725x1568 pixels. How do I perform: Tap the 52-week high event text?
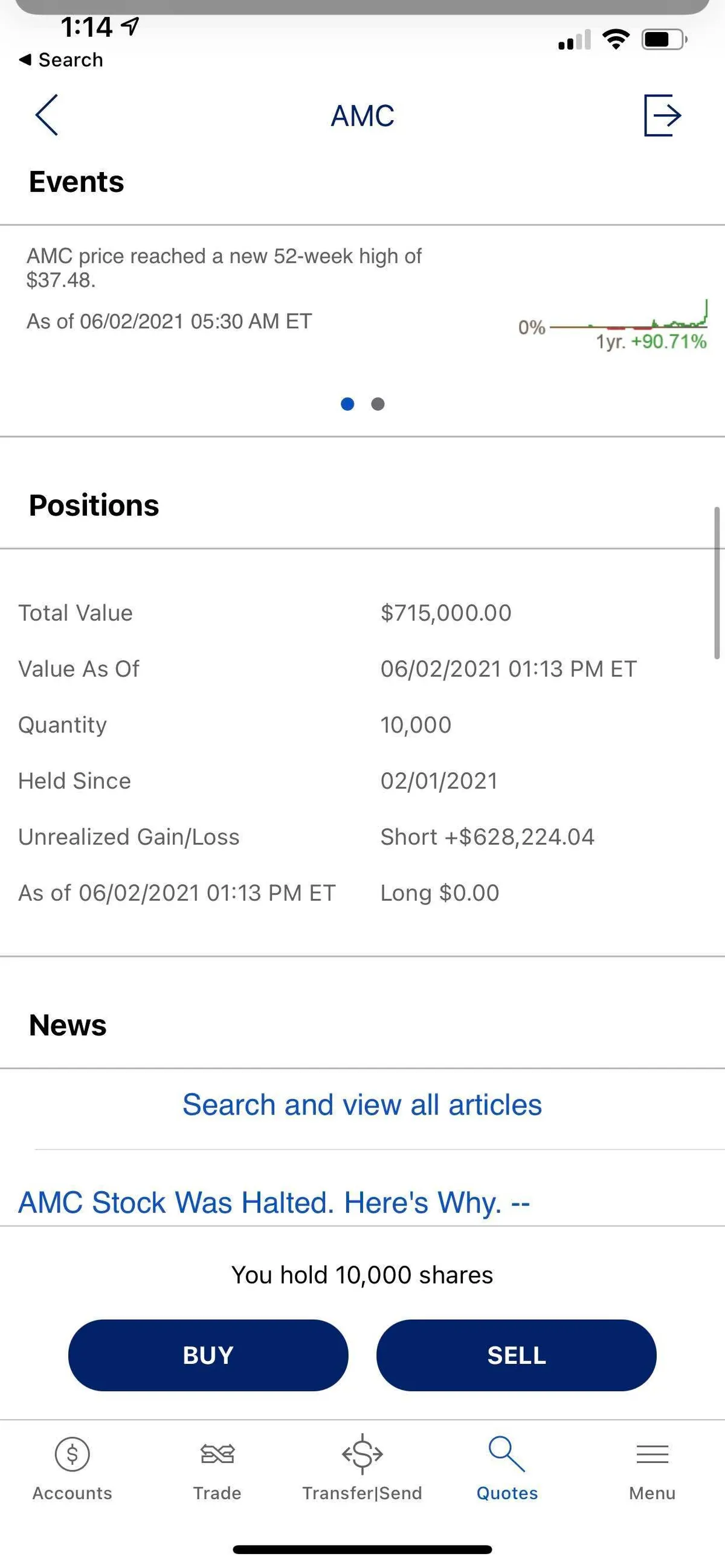pos(224,268)
